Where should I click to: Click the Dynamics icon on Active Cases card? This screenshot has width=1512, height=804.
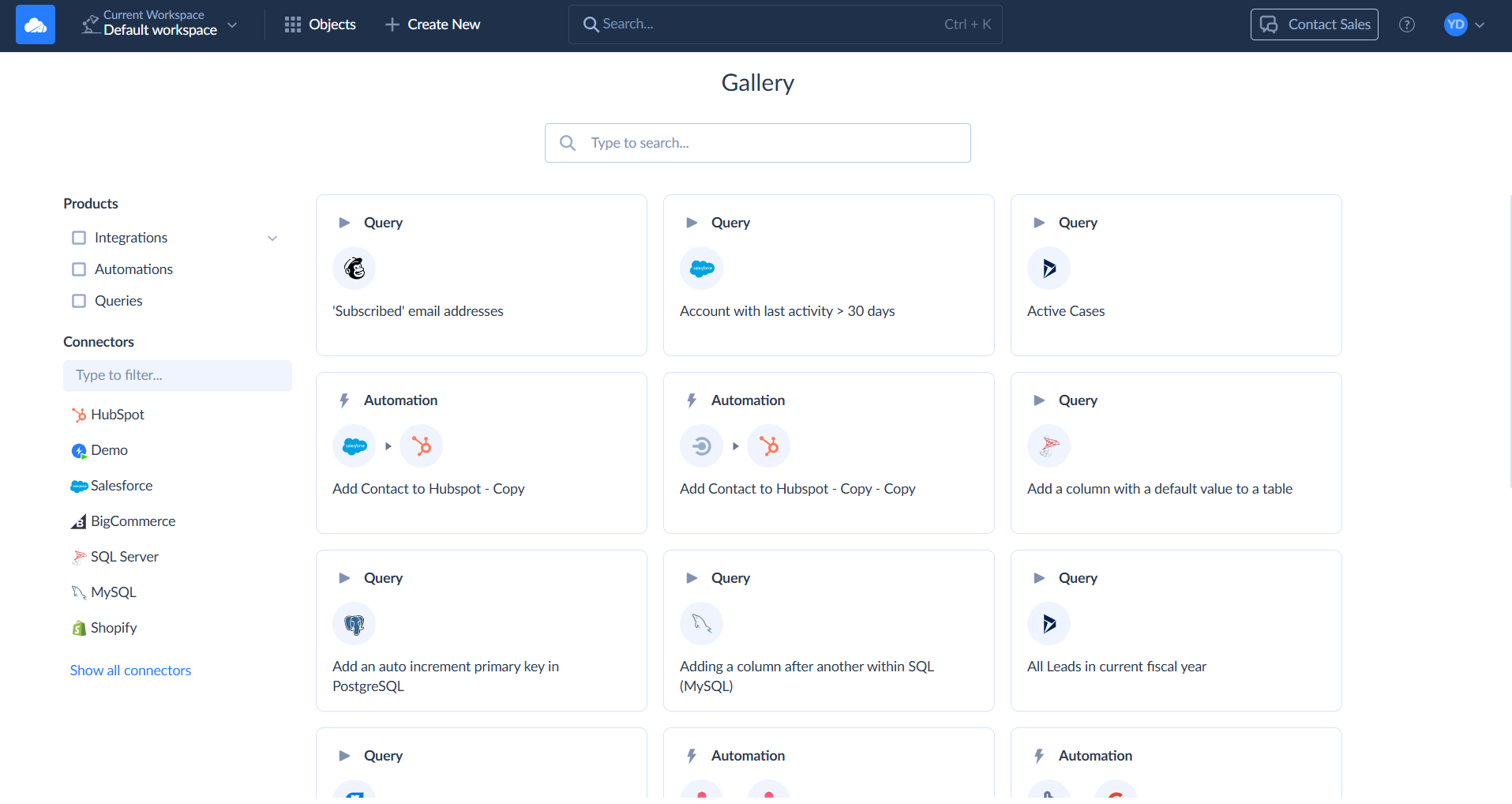[x=1049, y=269]
